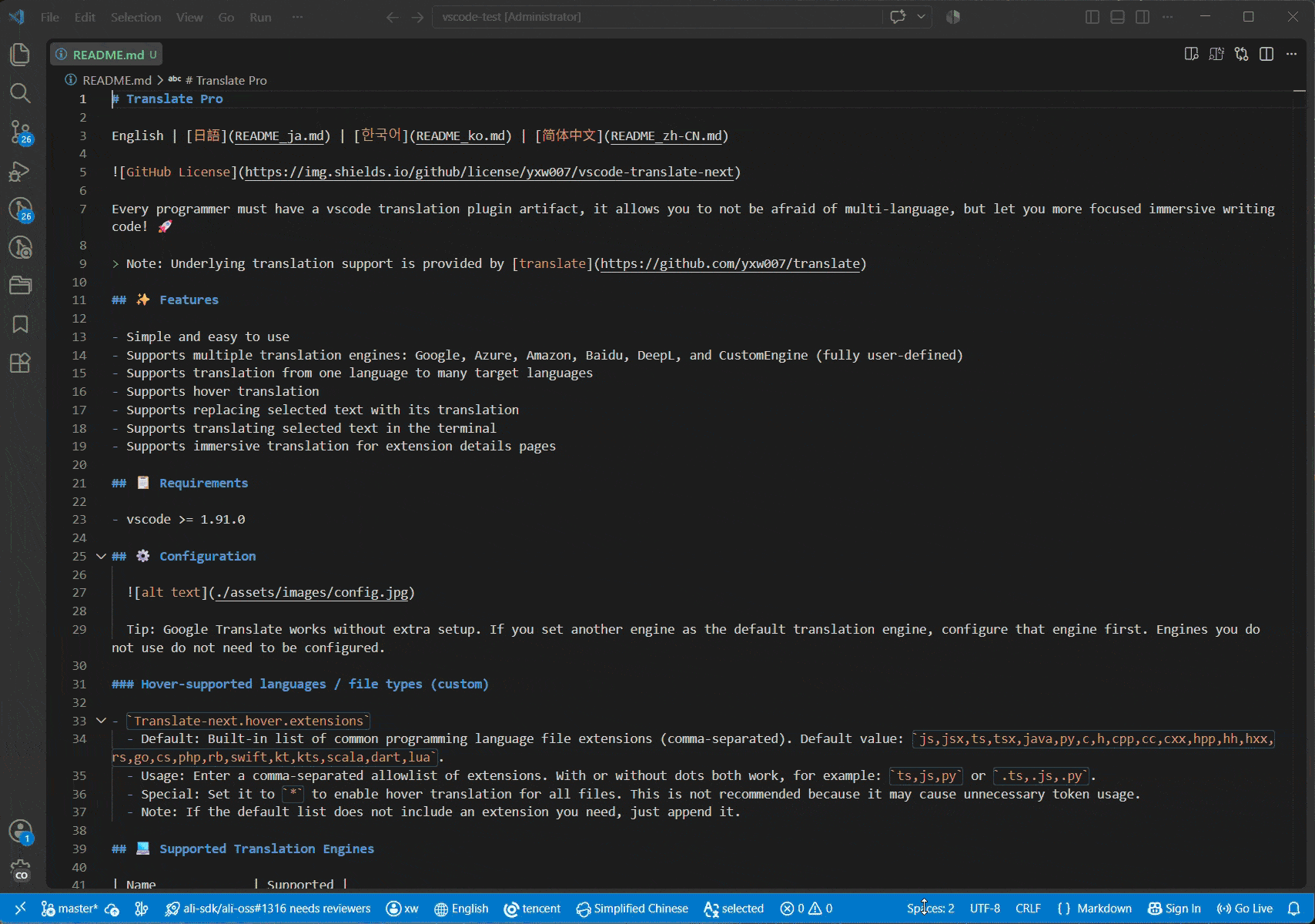Open the File menu
The width and height of the screenshot is (1315, 924).
pos(50,17)
